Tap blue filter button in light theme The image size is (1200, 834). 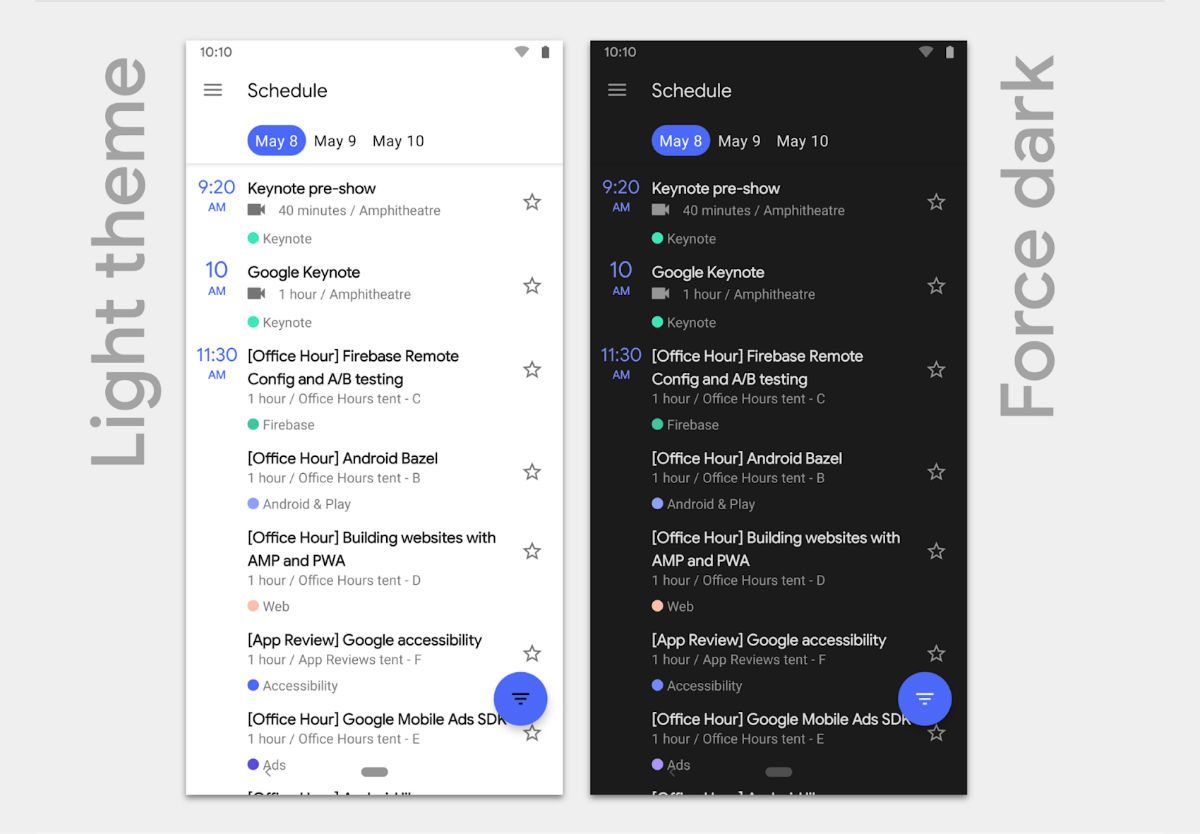pos(520,698)
